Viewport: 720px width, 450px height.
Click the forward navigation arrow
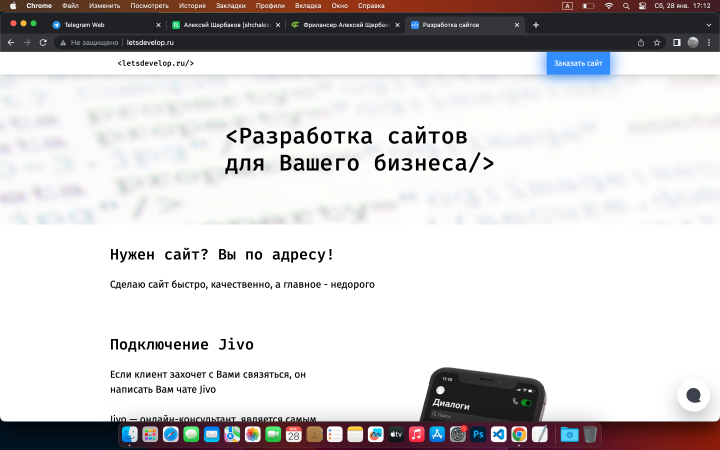click(x=27, y=42)
